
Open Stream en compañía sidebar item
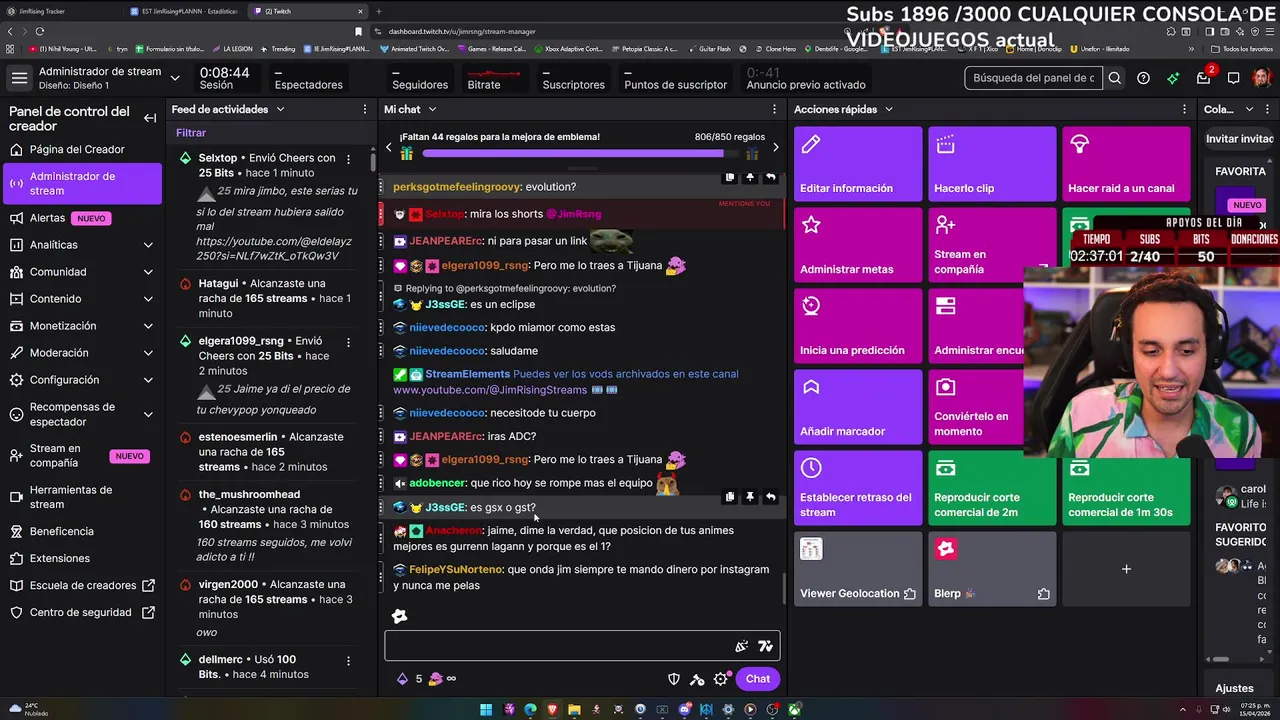click(81, 456)
